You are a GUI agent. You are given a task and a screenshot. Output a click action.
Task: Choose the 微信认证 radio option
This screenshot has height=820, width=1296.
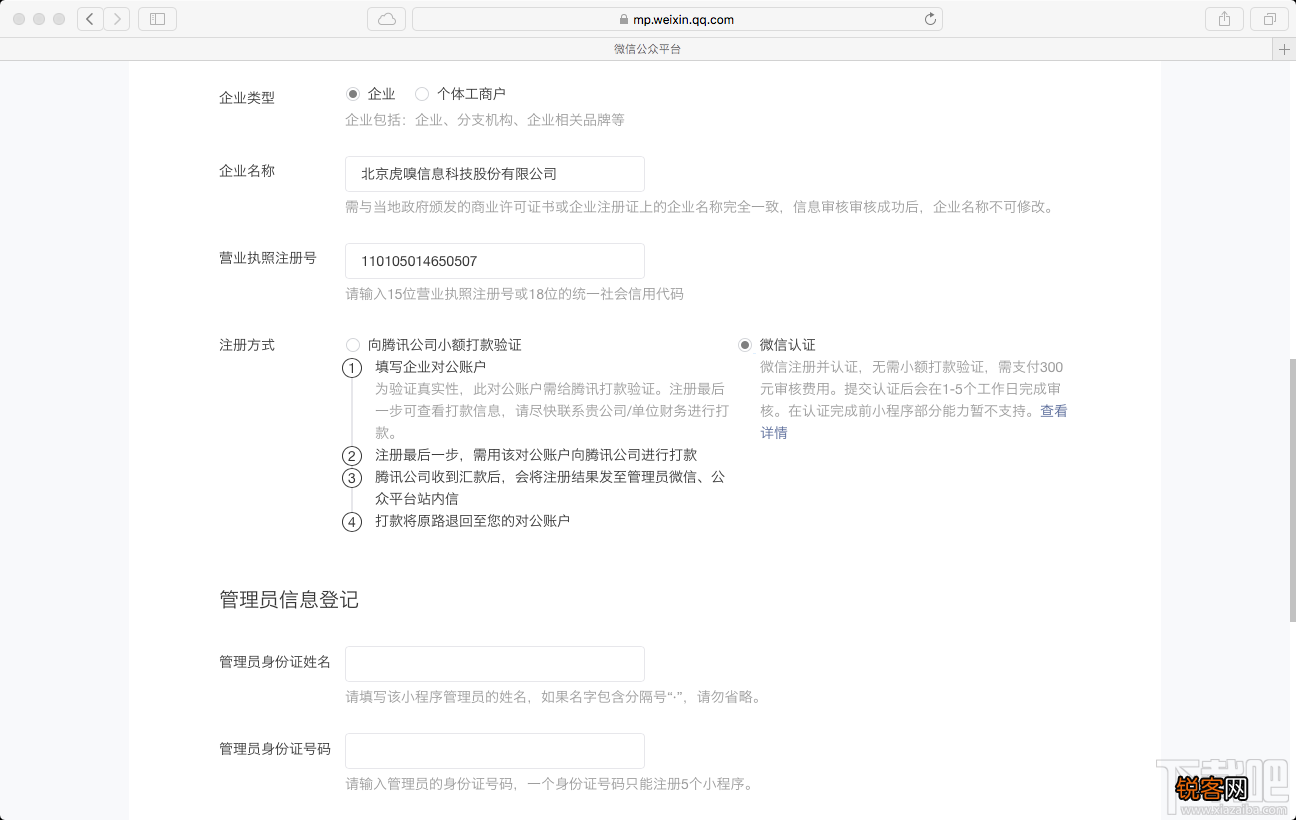(745, 345)
